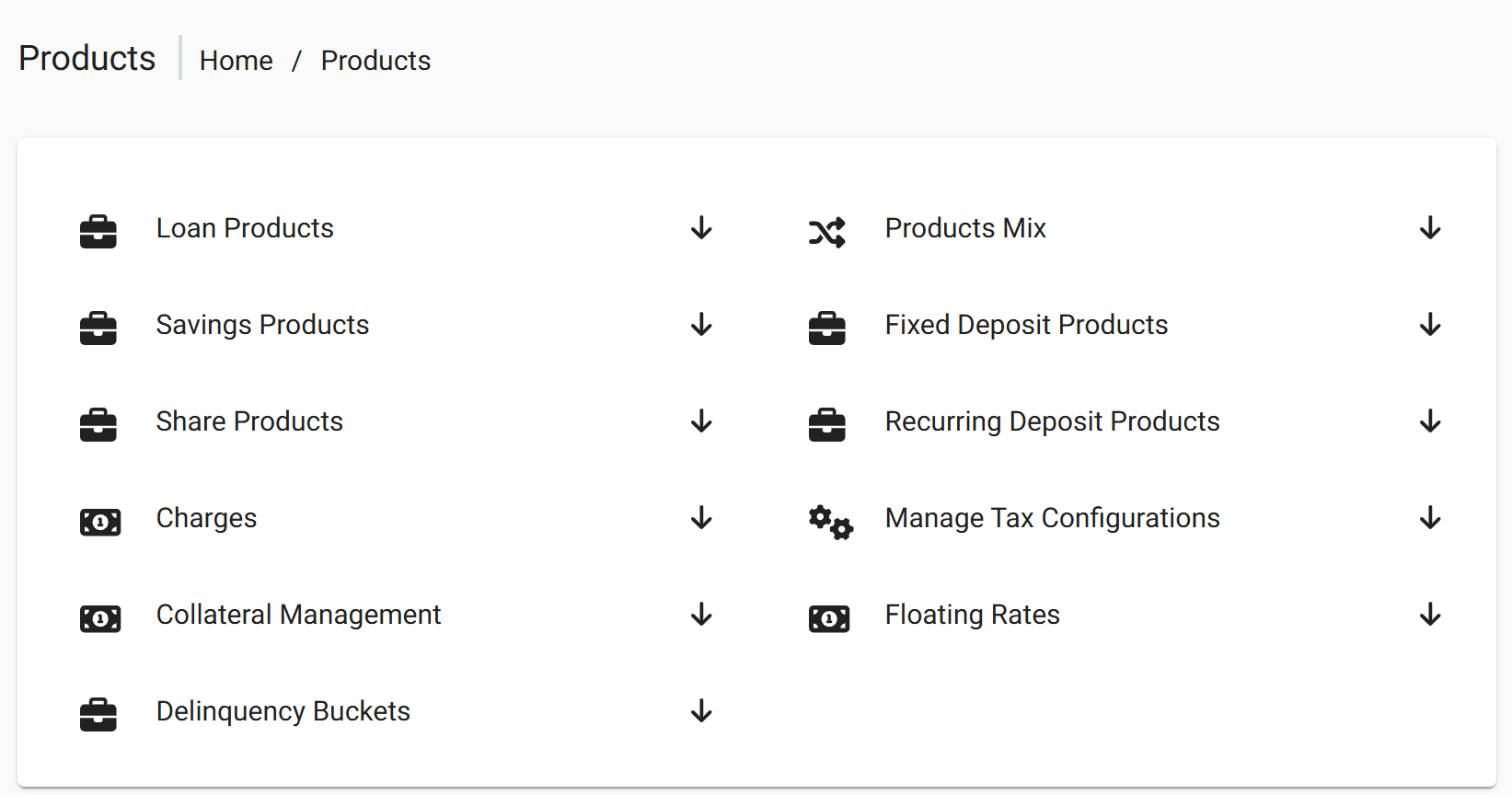Open Share Products

click(249, 421)
